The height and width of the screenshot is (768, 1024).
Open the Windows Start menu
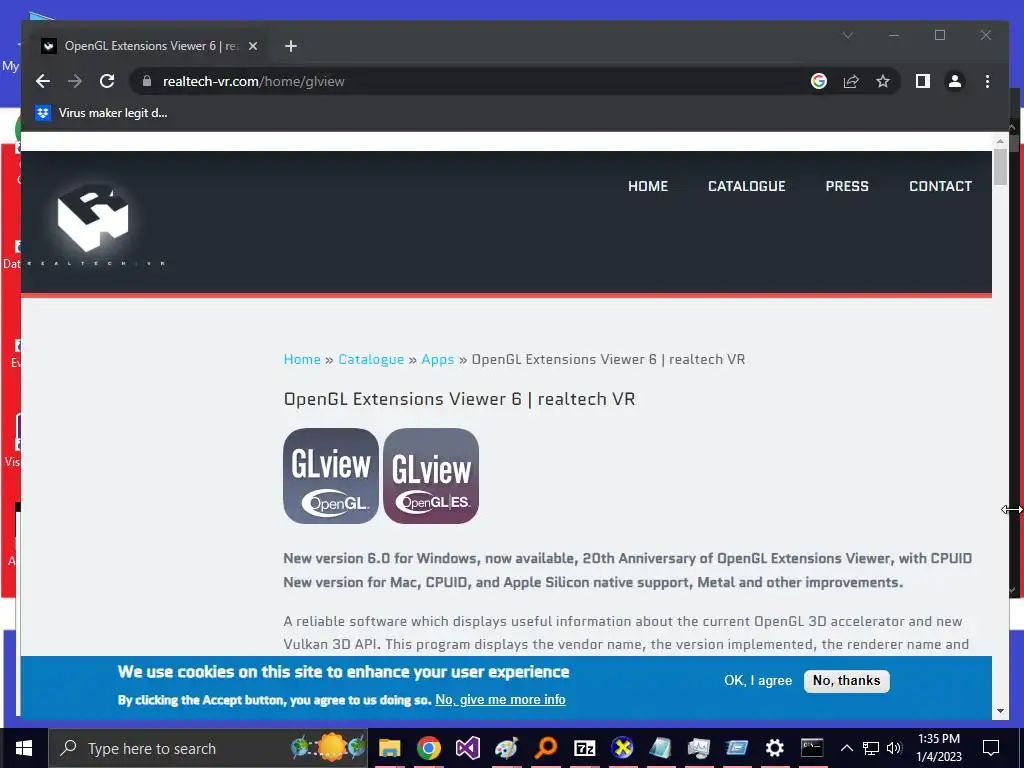coord(24,748)
